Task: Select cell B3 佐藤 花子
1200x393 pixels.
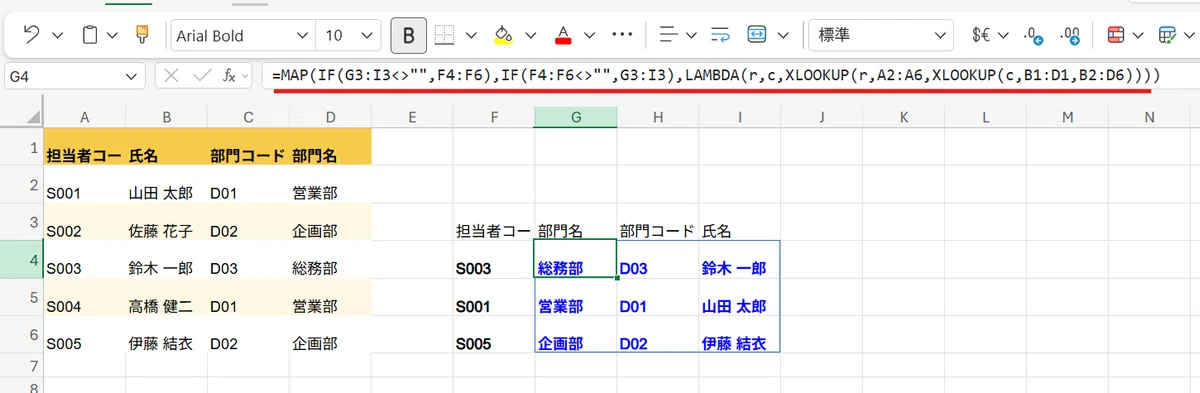Action: pyautogui.click(x=167, y=223)
